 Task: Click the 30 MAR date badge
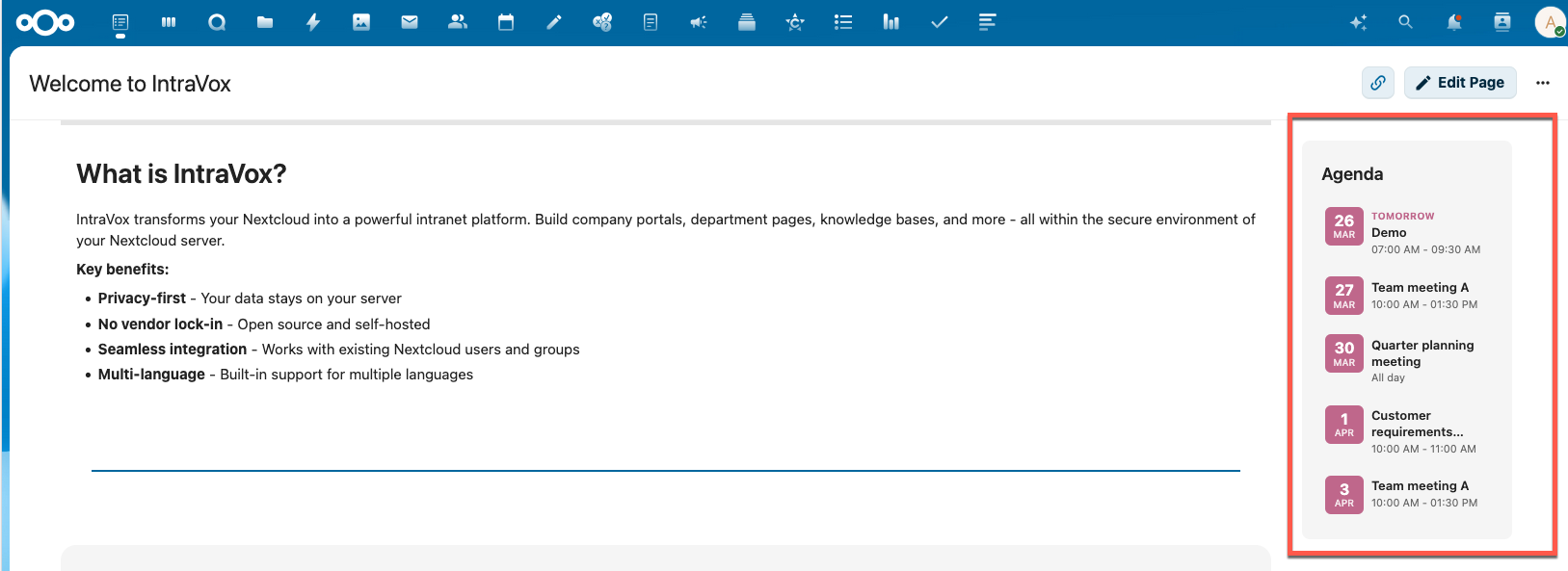click(1344, 353)
